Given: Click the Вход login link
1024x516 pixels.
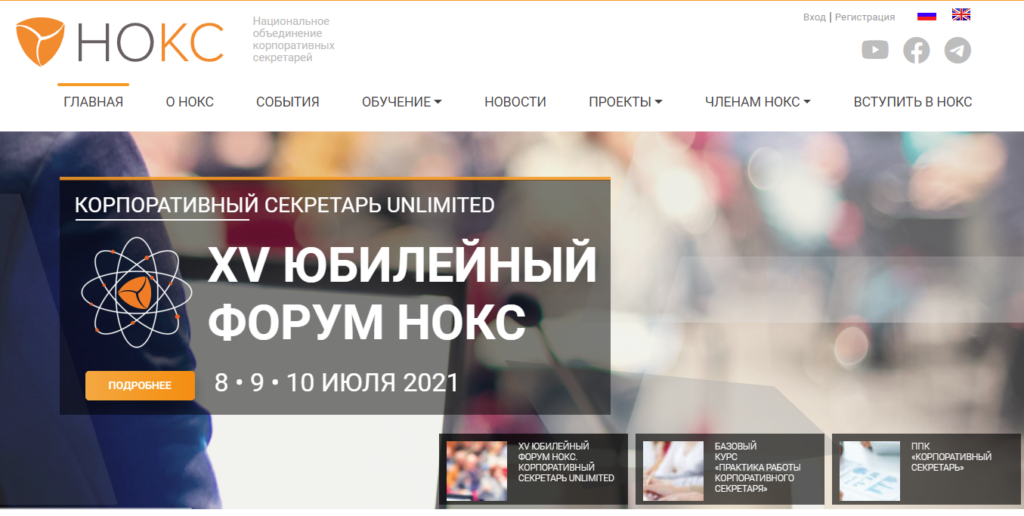Looking at the screenshot, I should coord(814,17).
